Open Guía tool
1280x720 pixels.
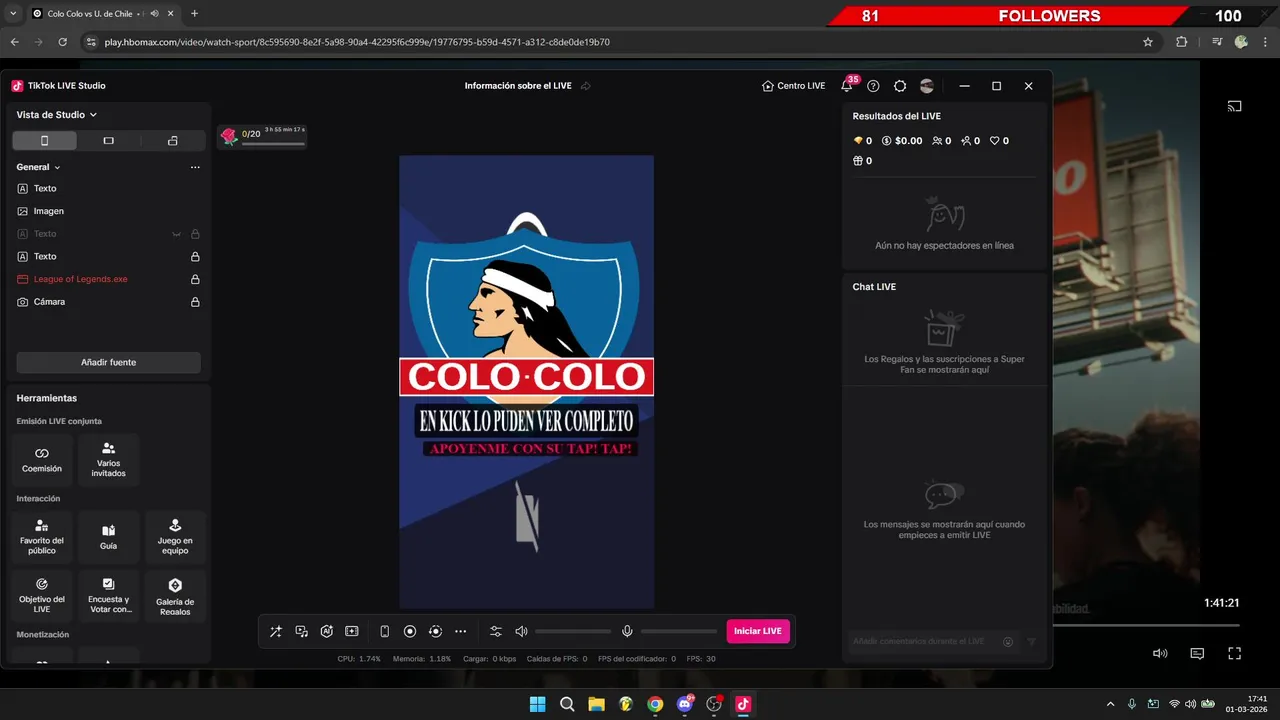coord(108,537)
